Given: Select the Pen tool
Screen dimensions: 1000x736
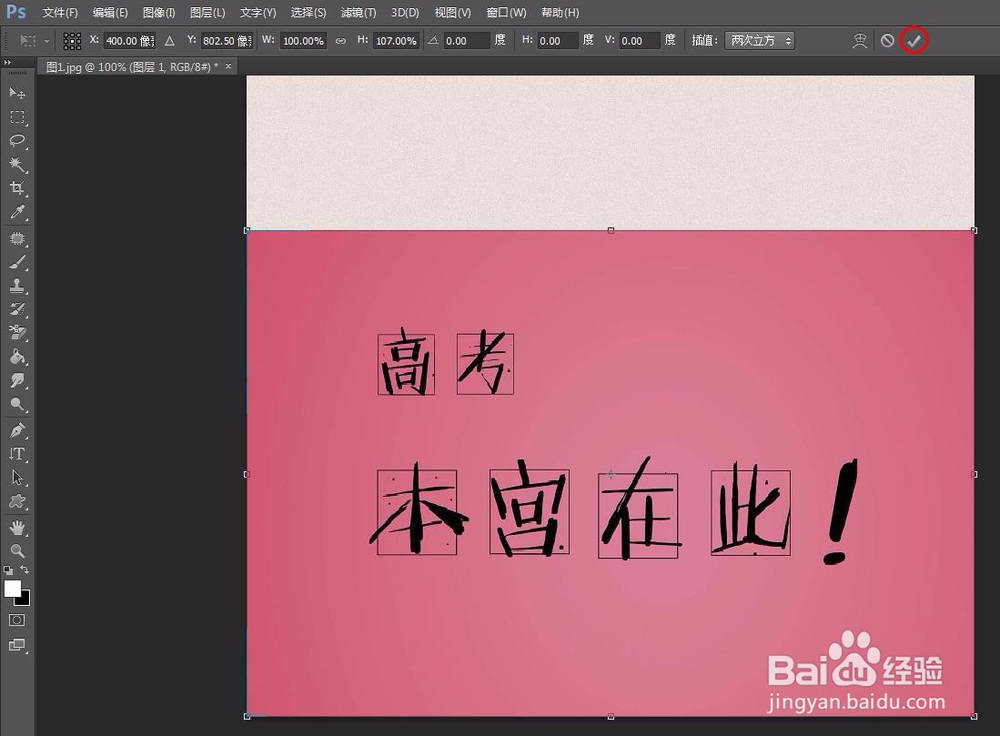Looking at the screenshot, I should tap(17, 431).
